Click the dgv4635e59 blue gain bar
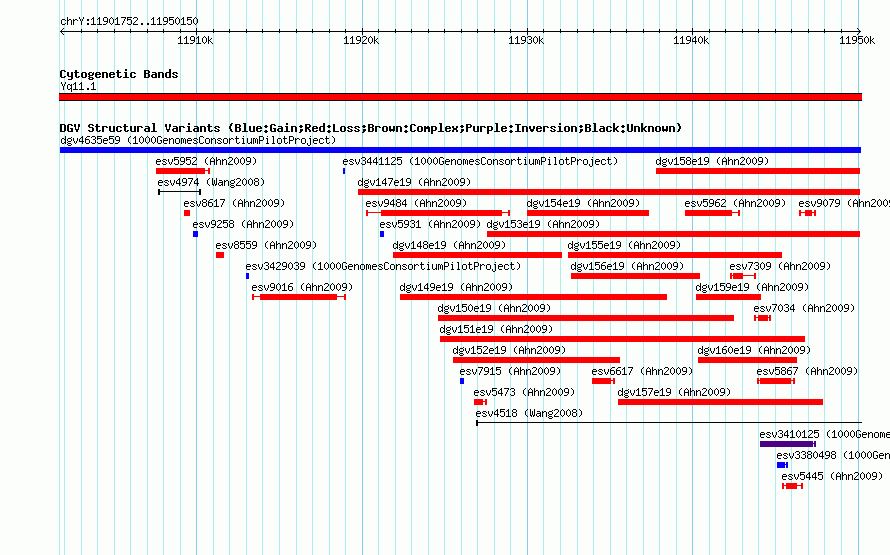 pos(460,150)
